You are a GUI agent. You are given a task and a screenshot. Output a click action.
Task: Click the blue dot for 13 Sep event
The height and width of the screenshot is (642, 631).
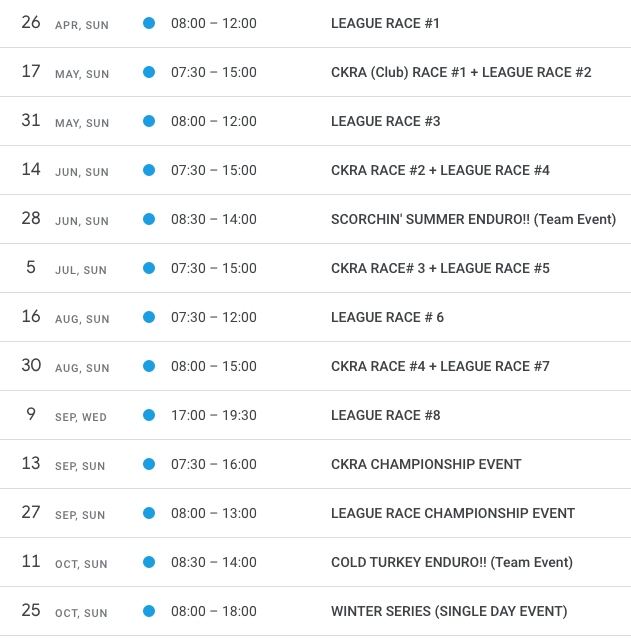click(x=149, y=464)
